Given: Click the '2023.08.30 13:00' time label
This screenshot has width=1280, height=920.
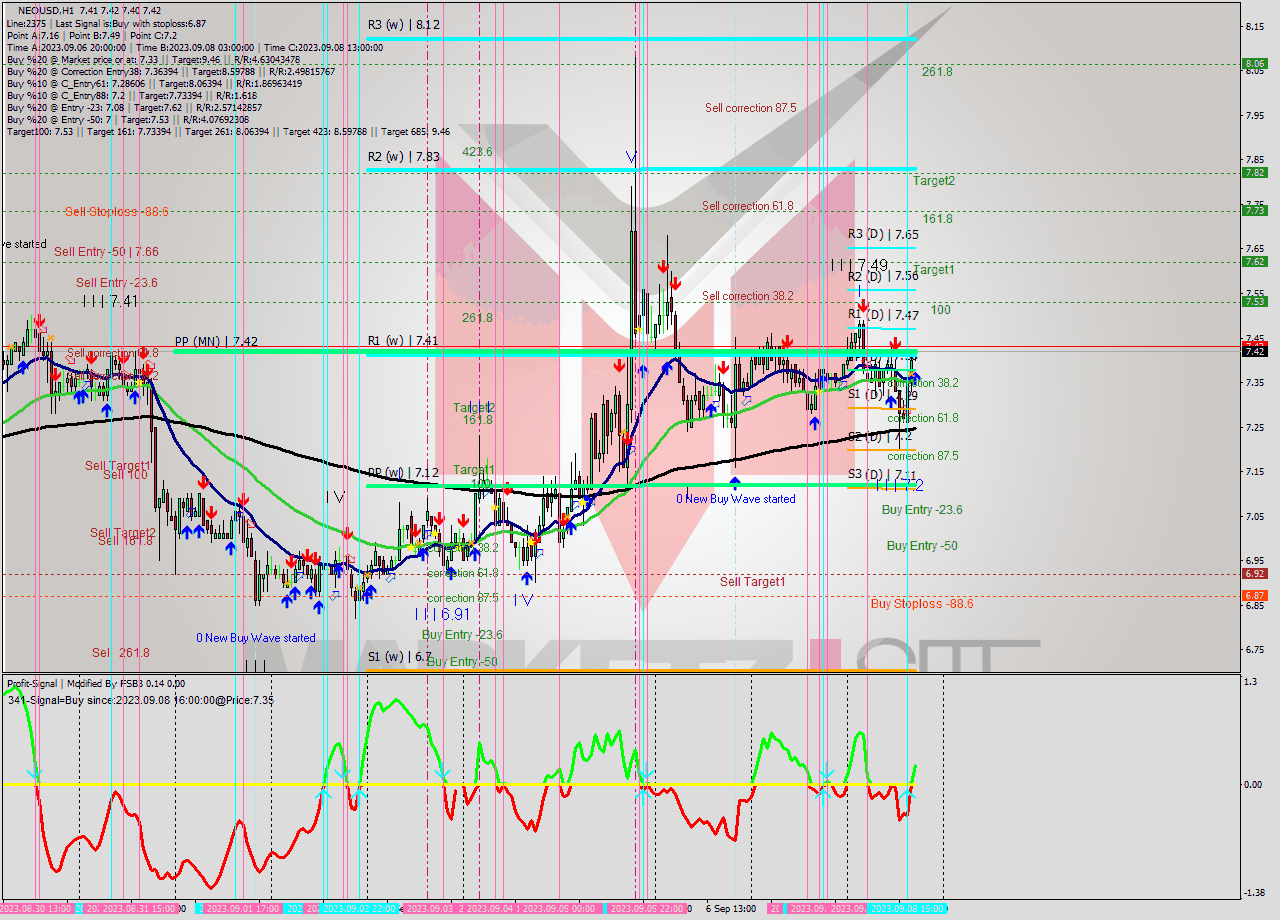Looking at the screenshot, I should click(37, 909).
